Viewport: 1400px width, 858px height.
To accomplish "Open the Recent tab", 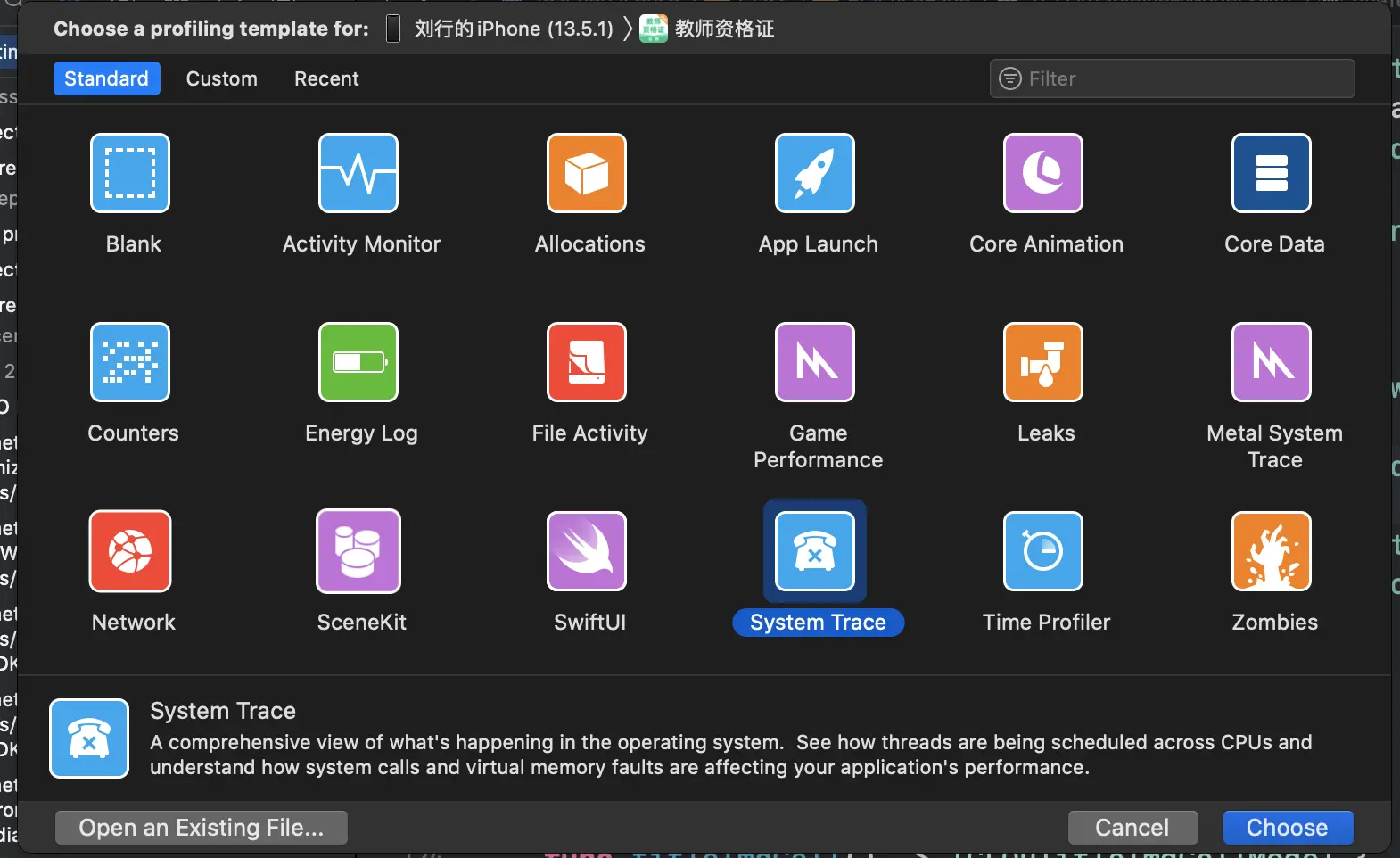I will [x=326, y=78].
